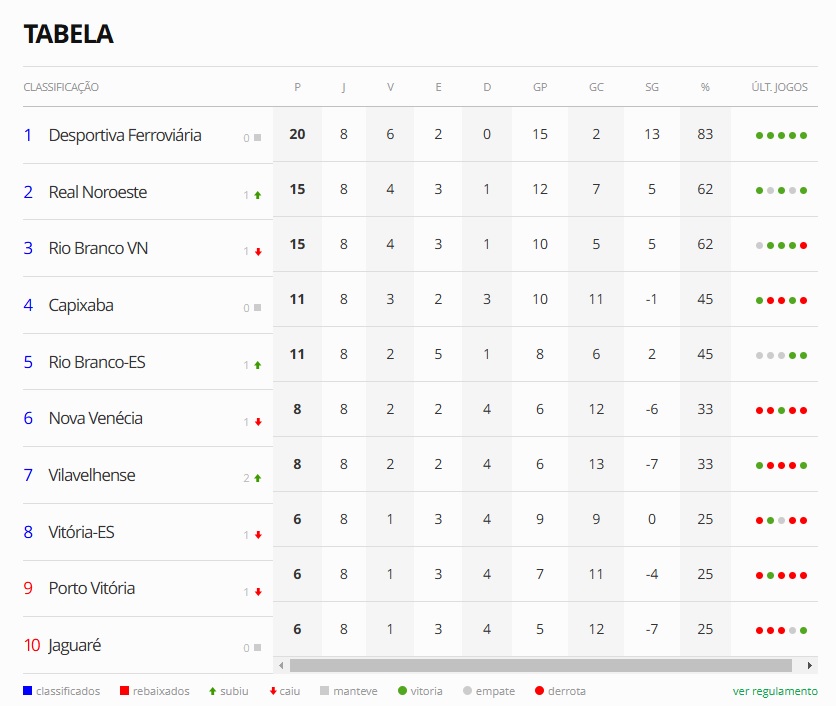Viewport: 836px width, 706px height.
Task: Click the green up arrow beside Real Noroeste
Action: coord(258,195)
